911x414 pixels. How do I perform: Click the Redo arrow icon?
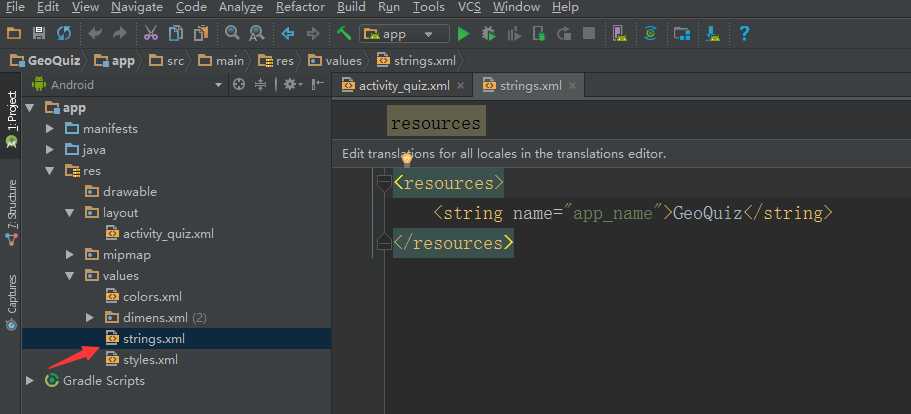120,34
